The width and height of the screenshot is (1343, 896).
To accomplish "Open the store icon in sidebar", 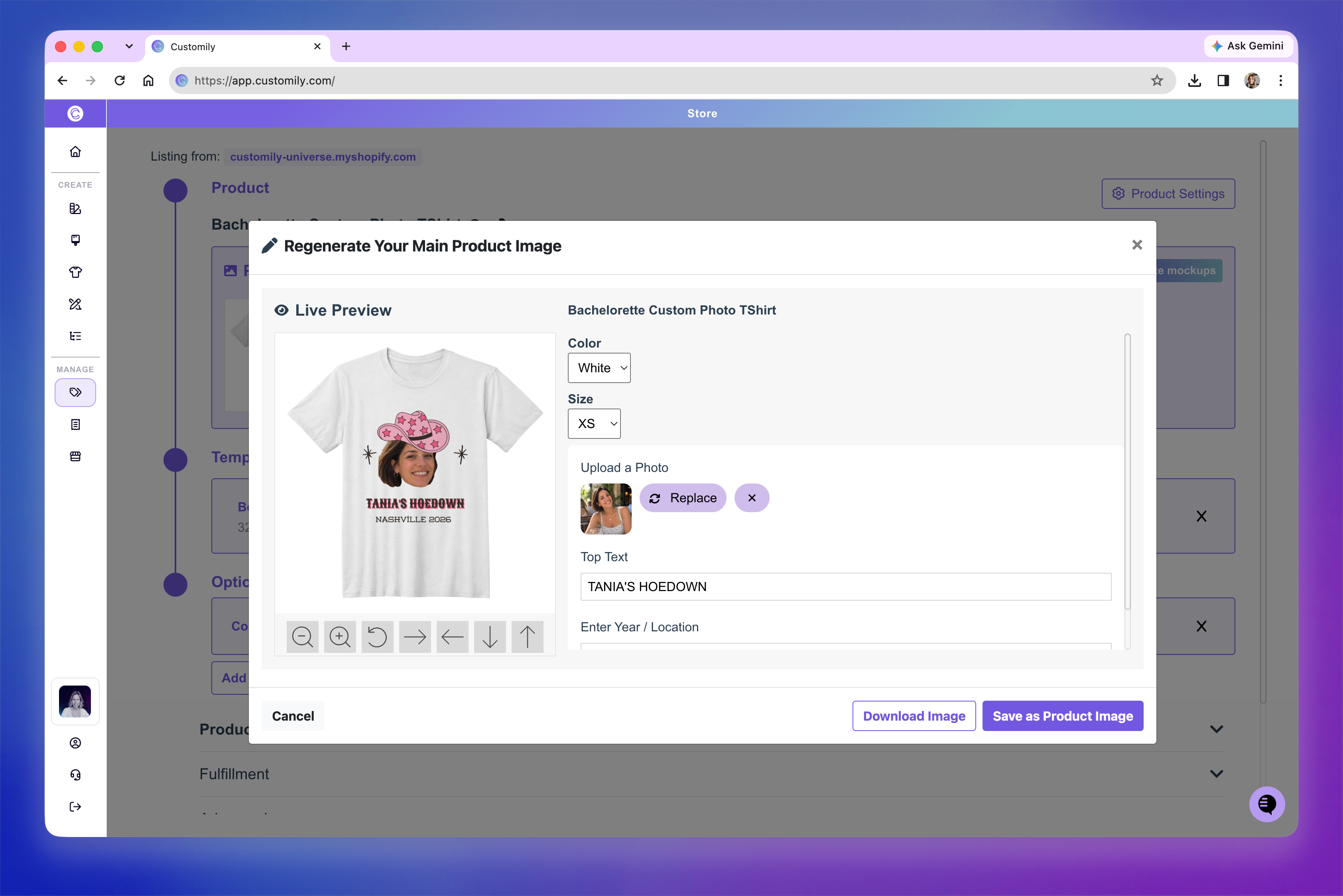I will pos(75,457).
